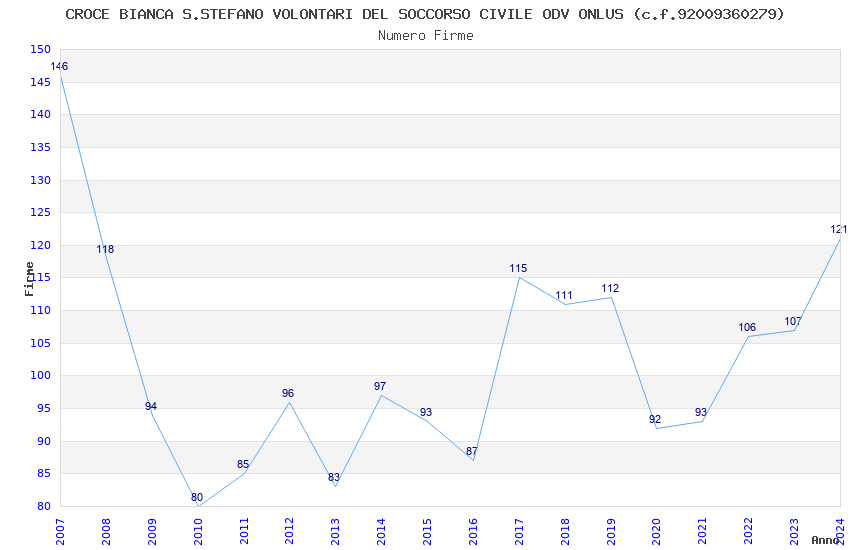
Task: Select the 83 data label at 2013
Action: pos(334,477)
